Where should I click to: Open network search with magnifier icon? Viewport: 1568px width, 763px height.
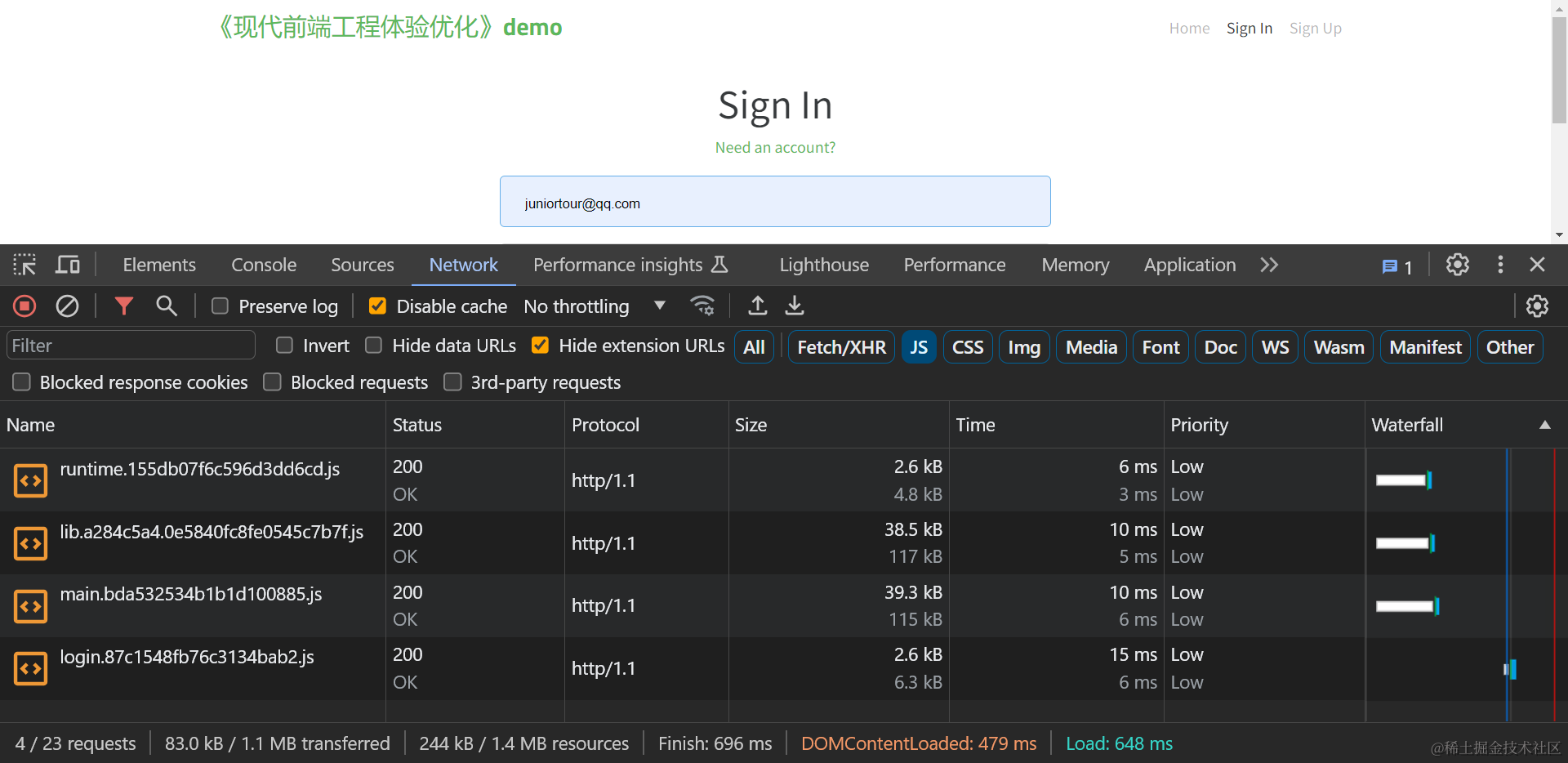pos(167,306)
